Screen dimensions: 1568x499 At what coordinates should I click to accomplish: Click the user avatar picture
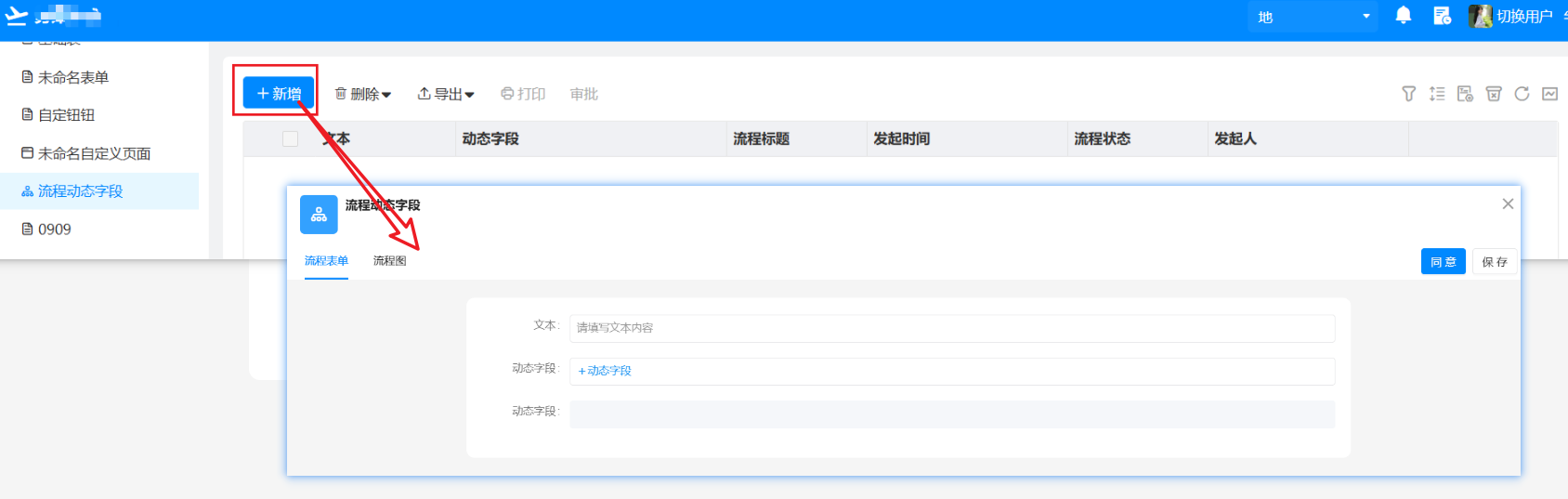point(1480,16)
